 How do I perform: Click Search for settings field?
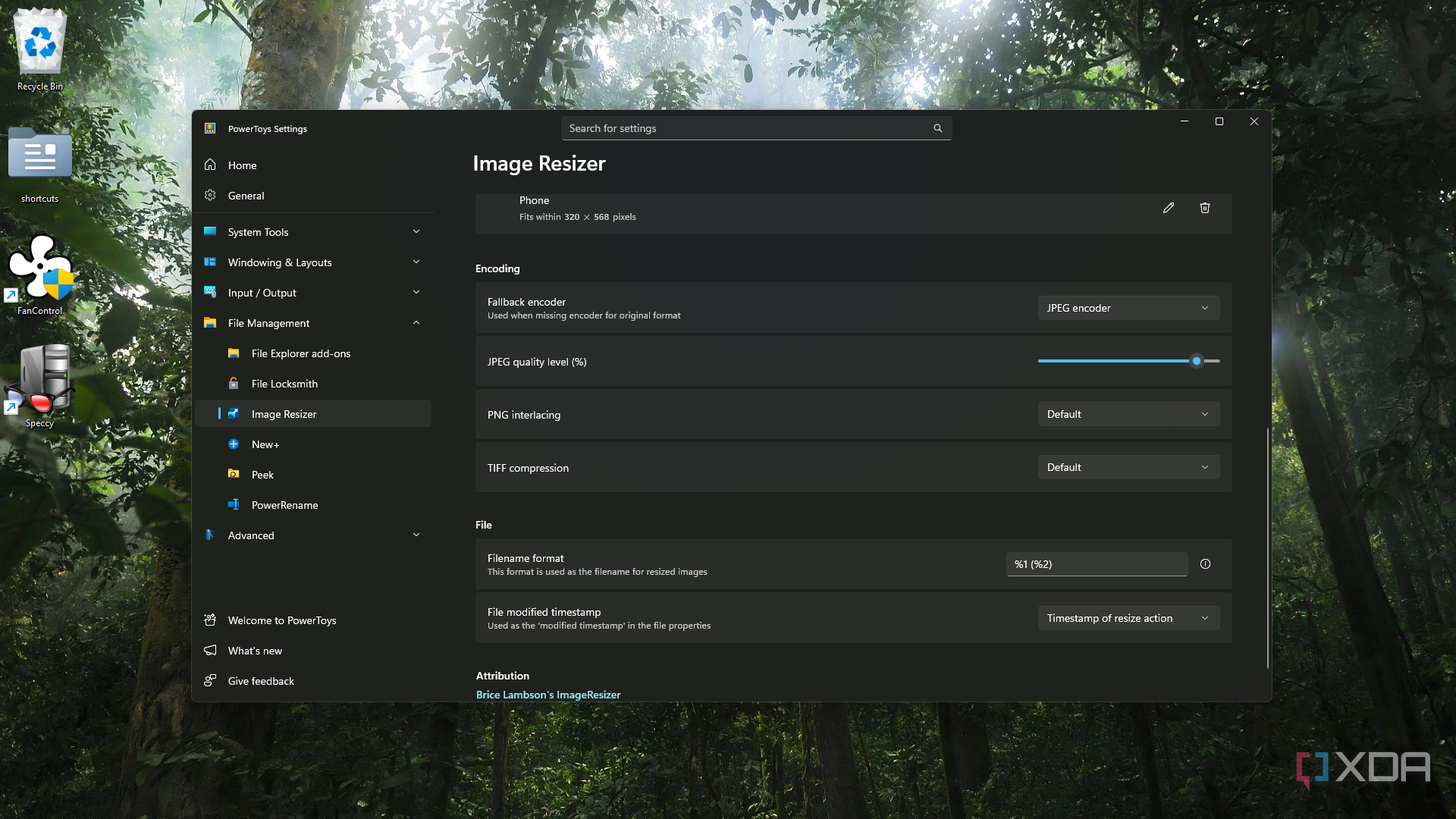[756, 128]
